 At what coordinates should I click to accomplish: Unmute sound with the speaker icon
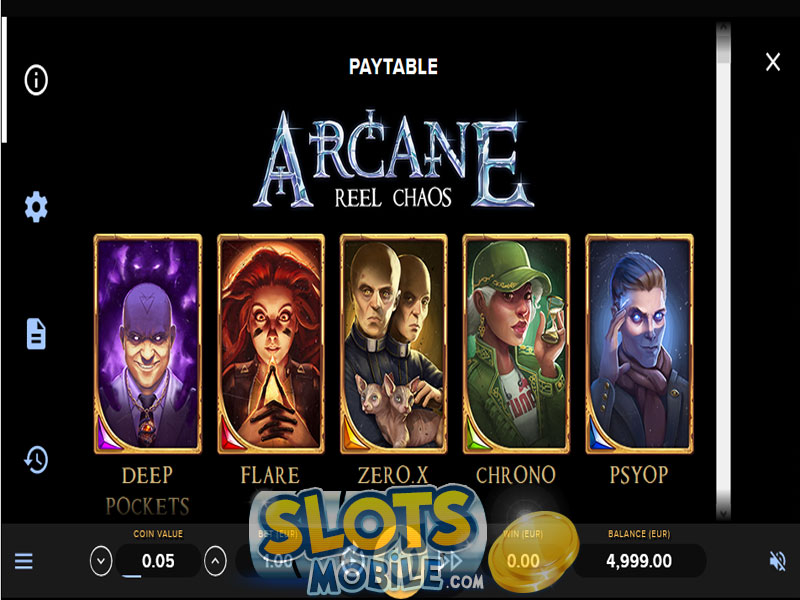click(x=778, y=561)
